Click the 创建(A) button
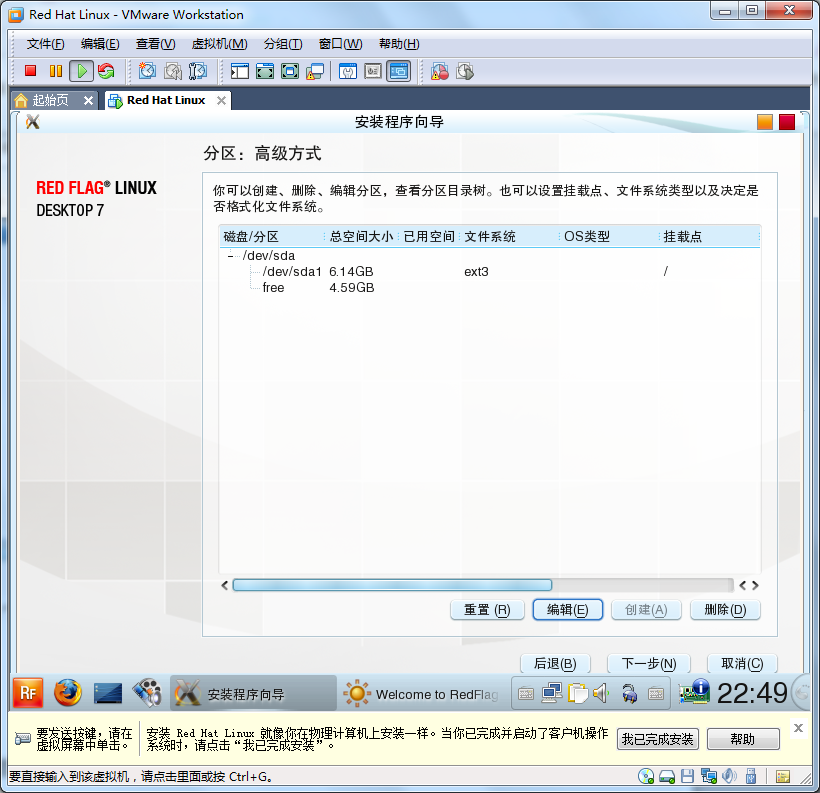The width and height of the screenshot is (820, 793). tap(646, 610)
